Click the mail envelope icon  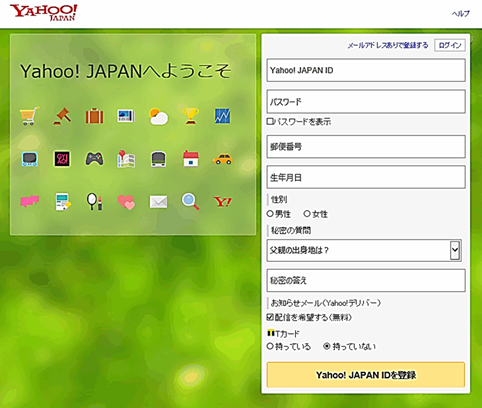click(x=158, y=202)
